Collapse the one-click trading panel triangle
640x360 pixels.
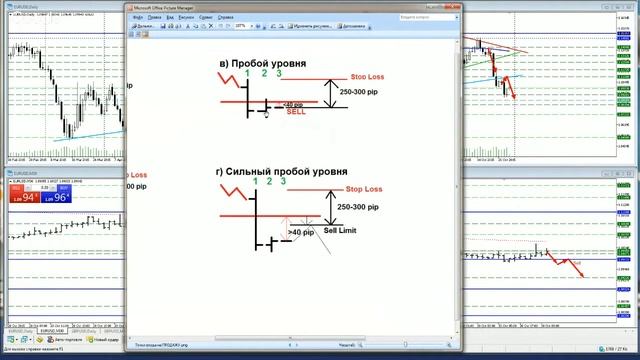click(11, 181)
